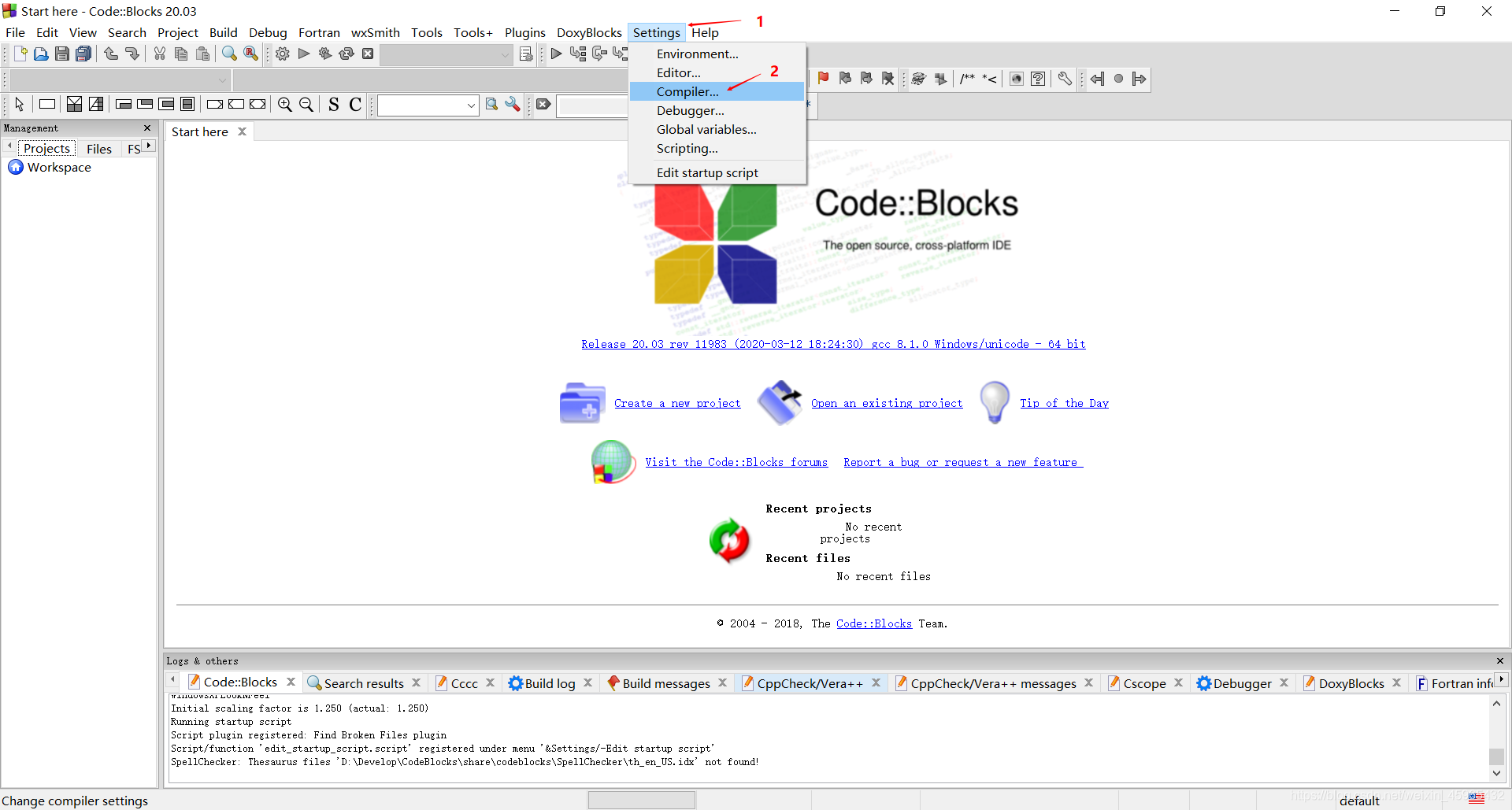Image resolution: width=1512 pixels, height=810 pixels.
Task: Click Visit the Code::Blocks forums link
Action: tap(736, 462)
